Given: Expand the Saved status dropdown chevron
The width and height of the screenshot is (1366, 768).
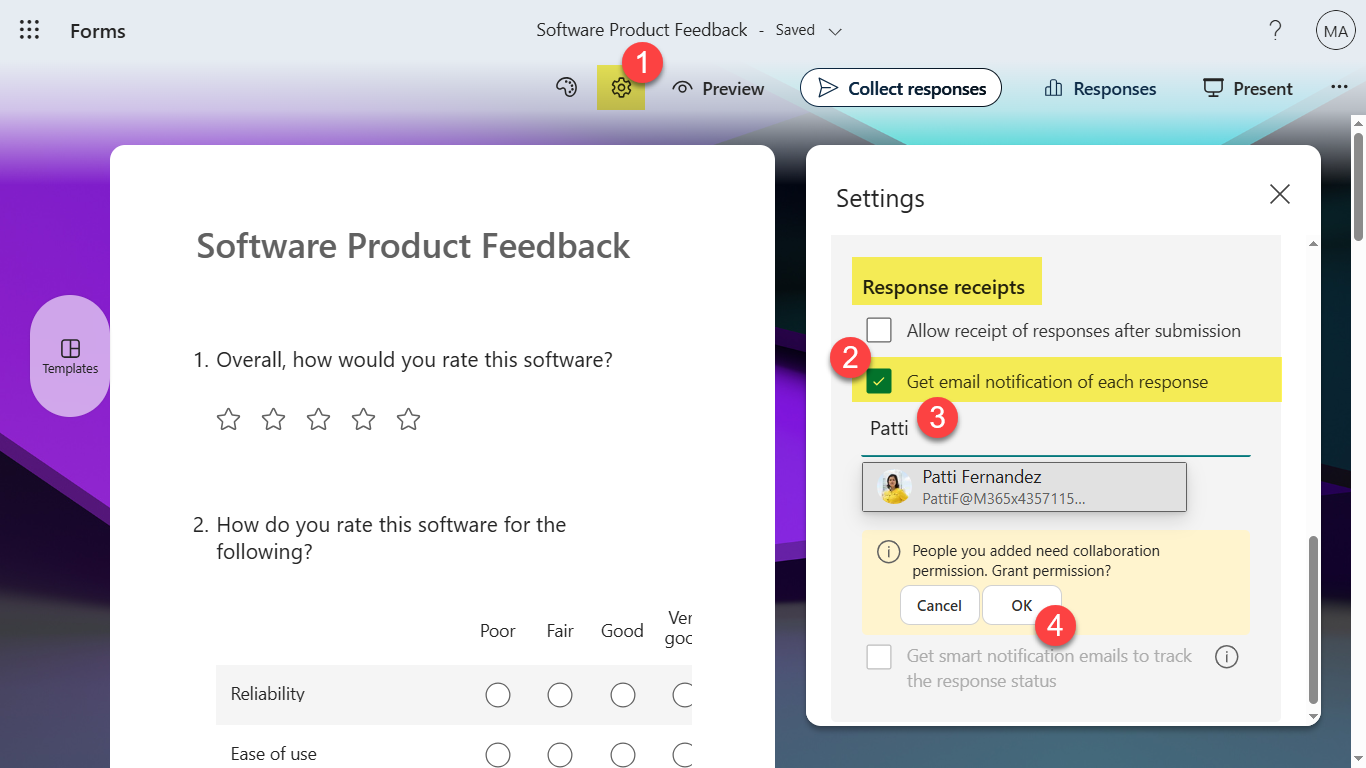Looking at the screenshot, I should (835, 31).
